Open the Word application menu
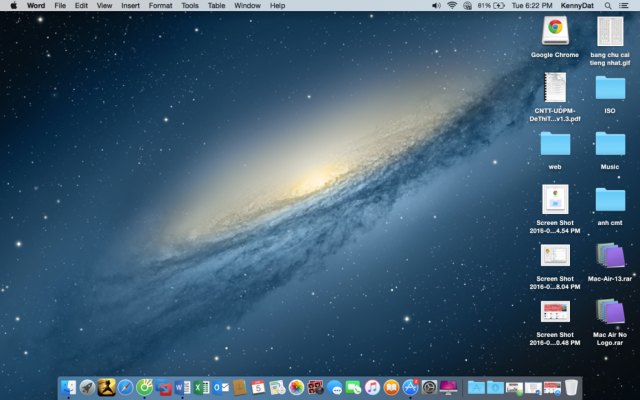The height and width of the screenshot is (400, 640). [x=36, y=6]
